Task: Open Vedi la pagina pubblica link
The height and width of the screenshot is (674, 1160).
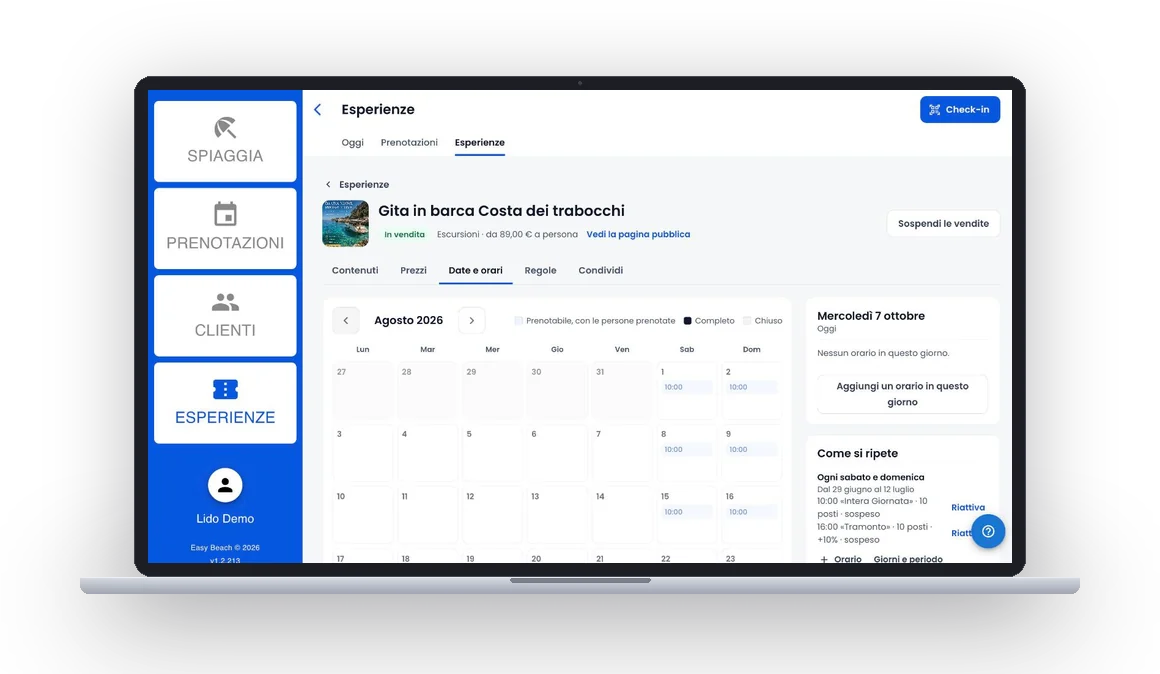Action: click(x=638, y=234)
